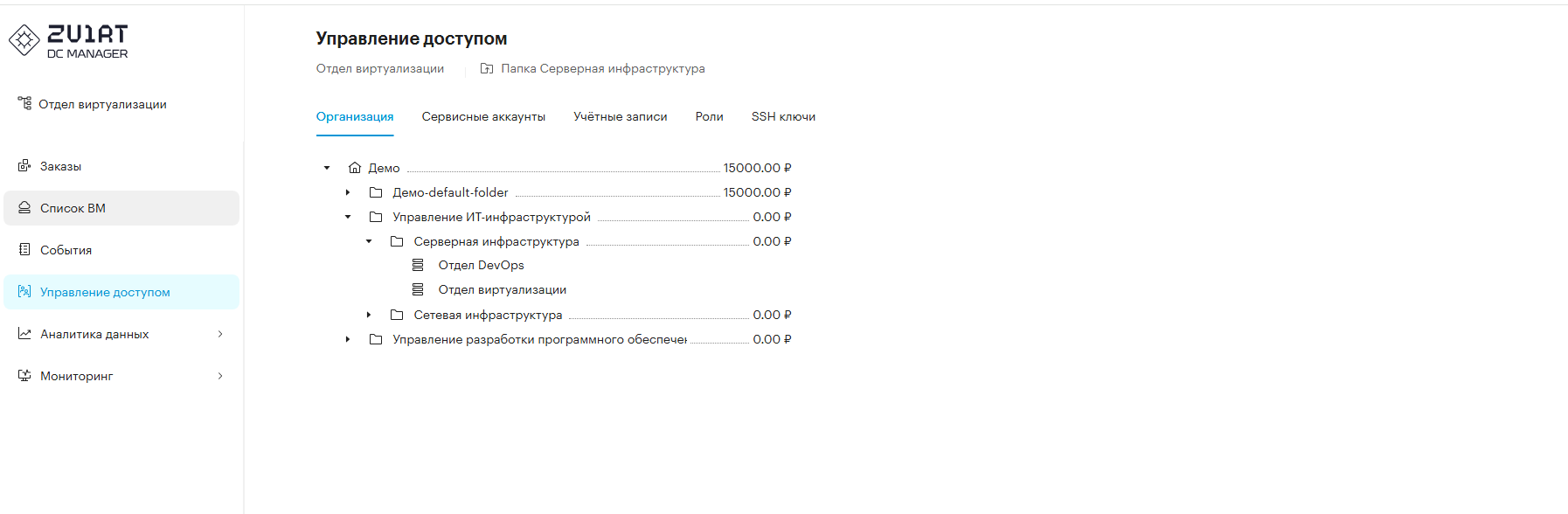Collapse the Демо organization tree node
The width and height of the screenshot is (1568, 514).
(x=327, y=168)
